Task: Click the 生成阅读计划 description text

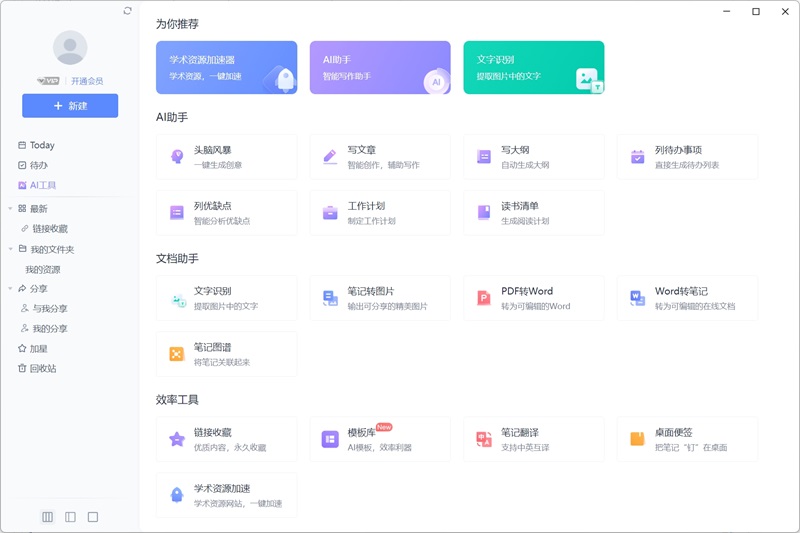Action: pos(525,221)
